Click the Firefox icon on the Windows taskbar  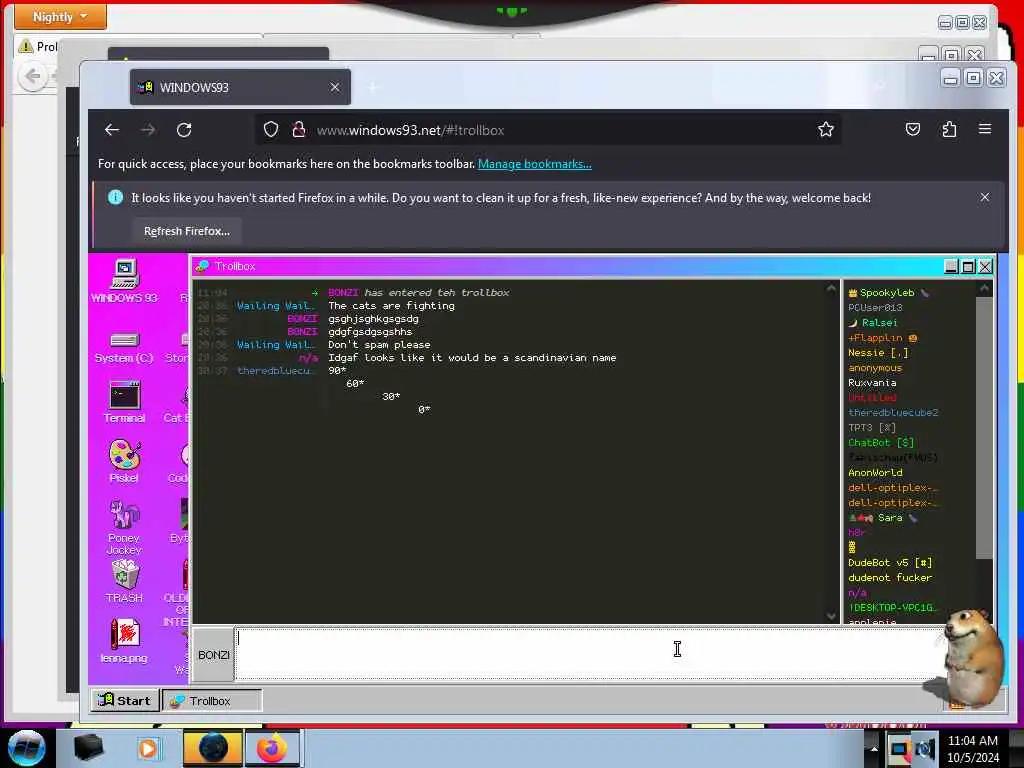272,748
